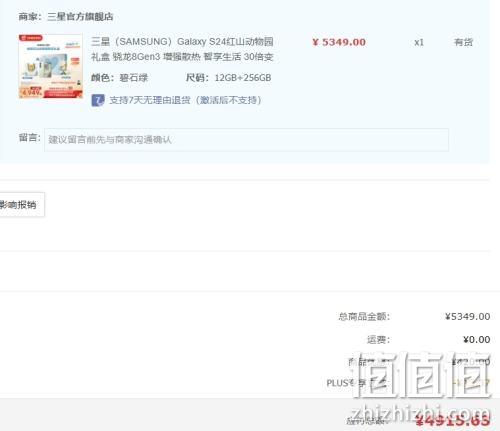This screenshot has width=500, height=431.
Task: Click the 有货 stock status text
Action: tap(463, 42)
